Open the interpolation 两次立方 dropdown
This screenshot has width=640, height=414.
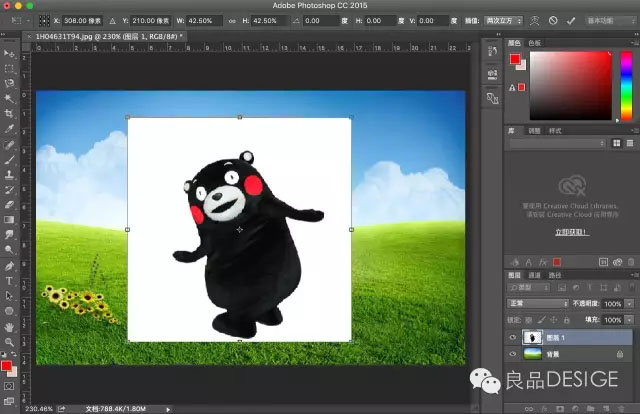503,20
